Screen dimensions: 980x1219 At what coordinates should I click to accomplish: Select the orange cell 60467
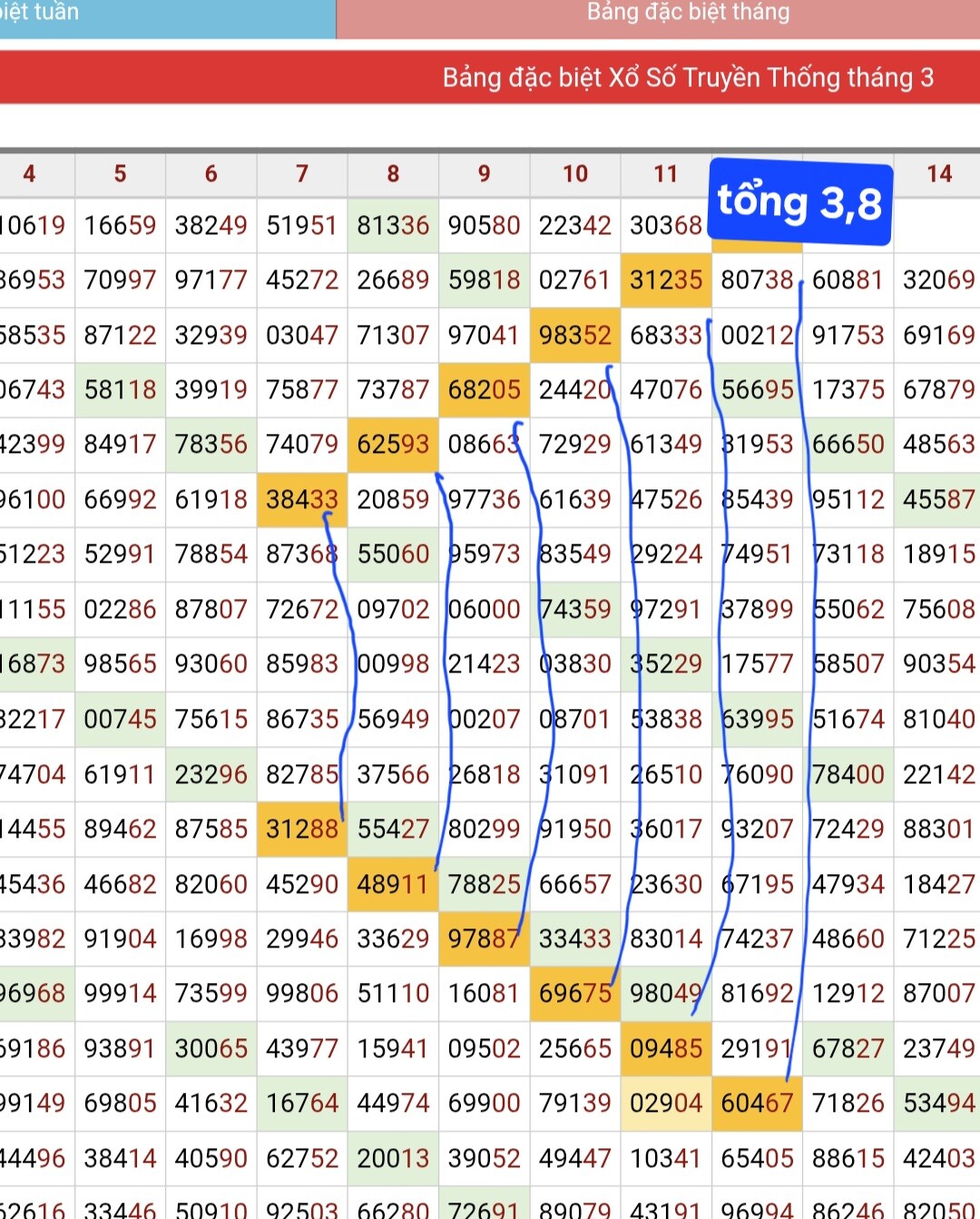pyautogui.click(x=757, y=1103)
